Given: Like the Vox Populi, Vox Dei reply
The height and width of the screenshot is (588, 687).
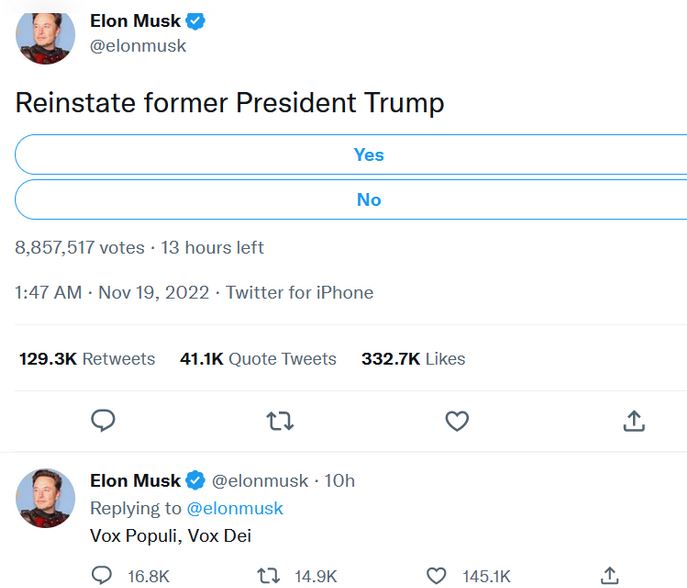Looking at the screenshot, I should click(436, 575).
